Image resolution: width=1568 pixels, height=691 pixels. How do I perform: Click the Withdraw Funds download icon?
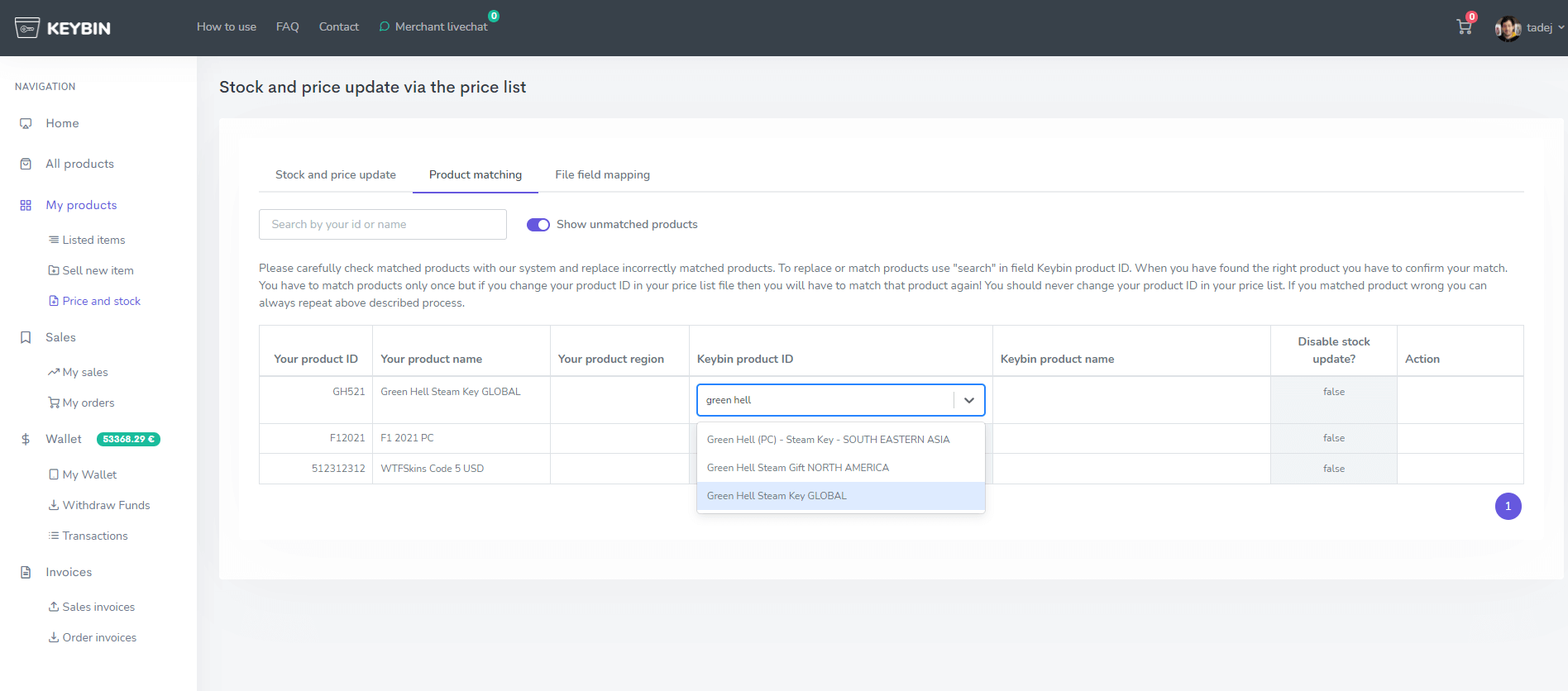pos(54,505)
